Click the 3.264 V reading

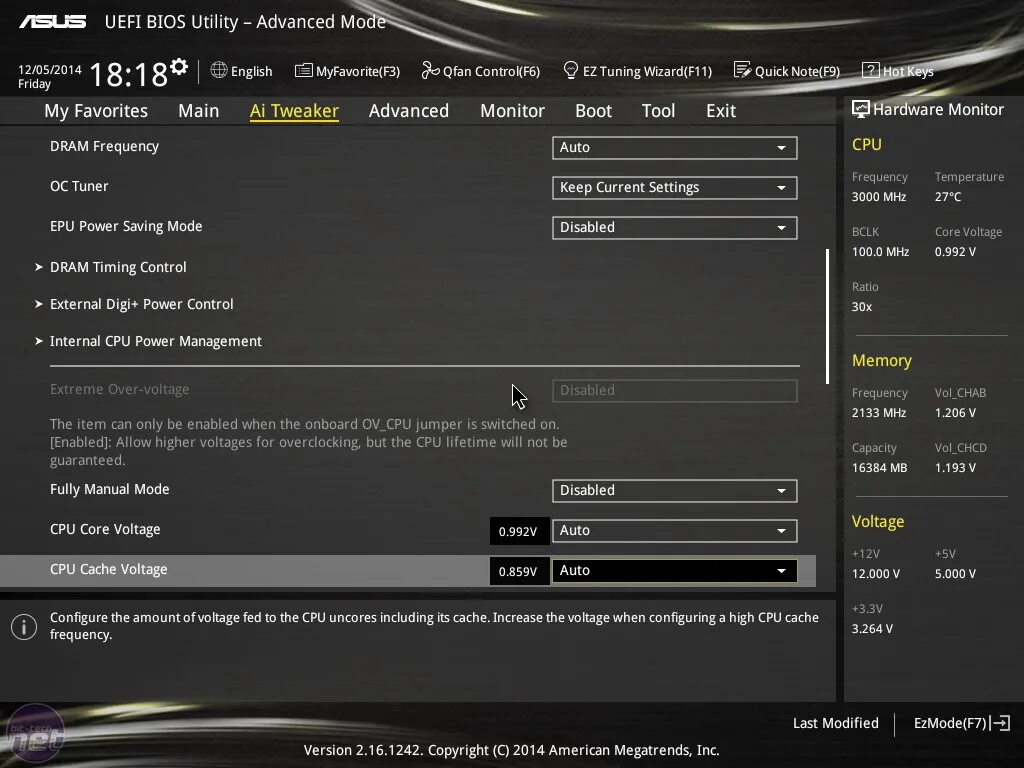click(x=872, y=628)
